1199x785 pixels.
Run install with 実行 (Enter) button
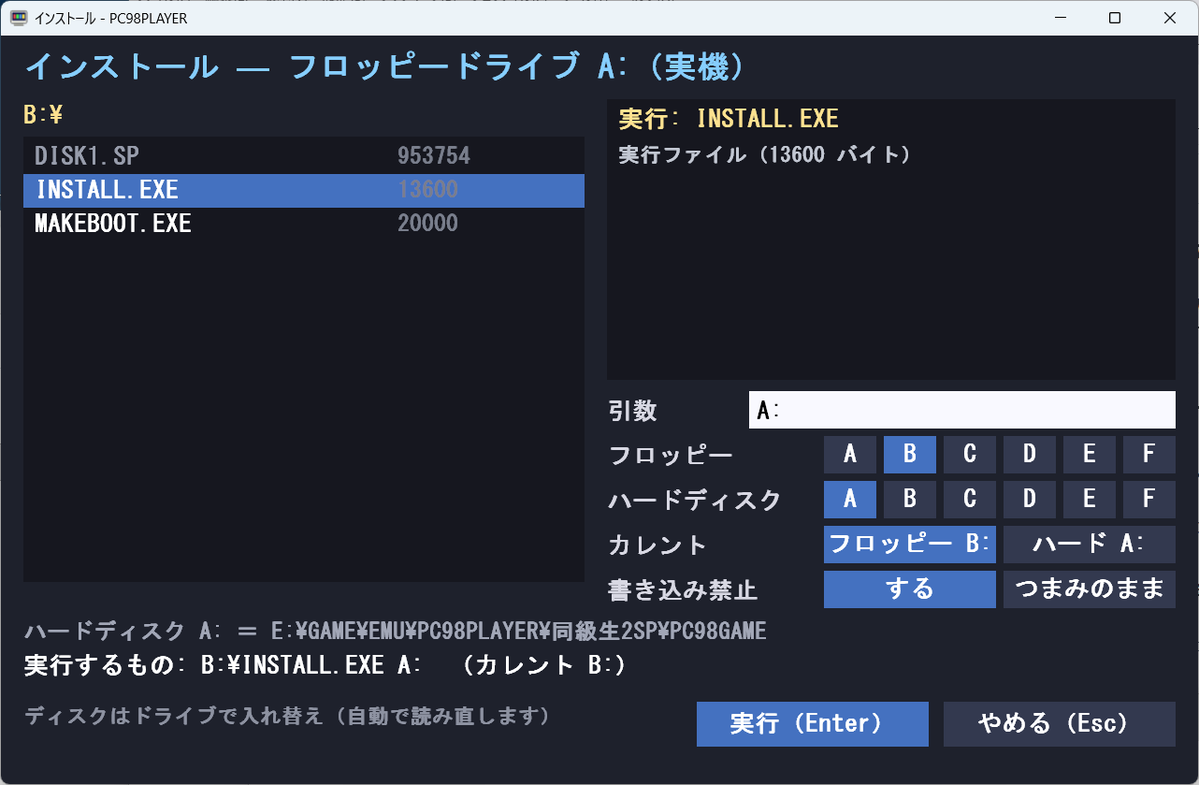[812, 724]
